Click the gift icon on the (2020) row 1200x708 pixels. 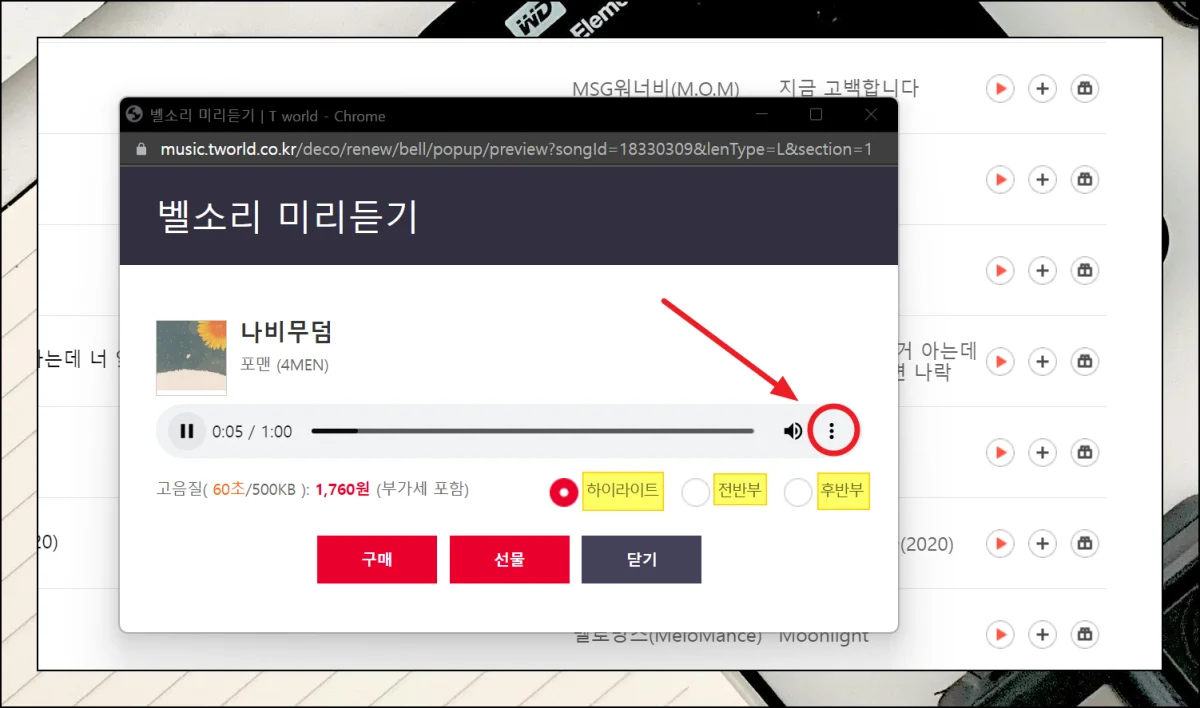pos(1085,543)
